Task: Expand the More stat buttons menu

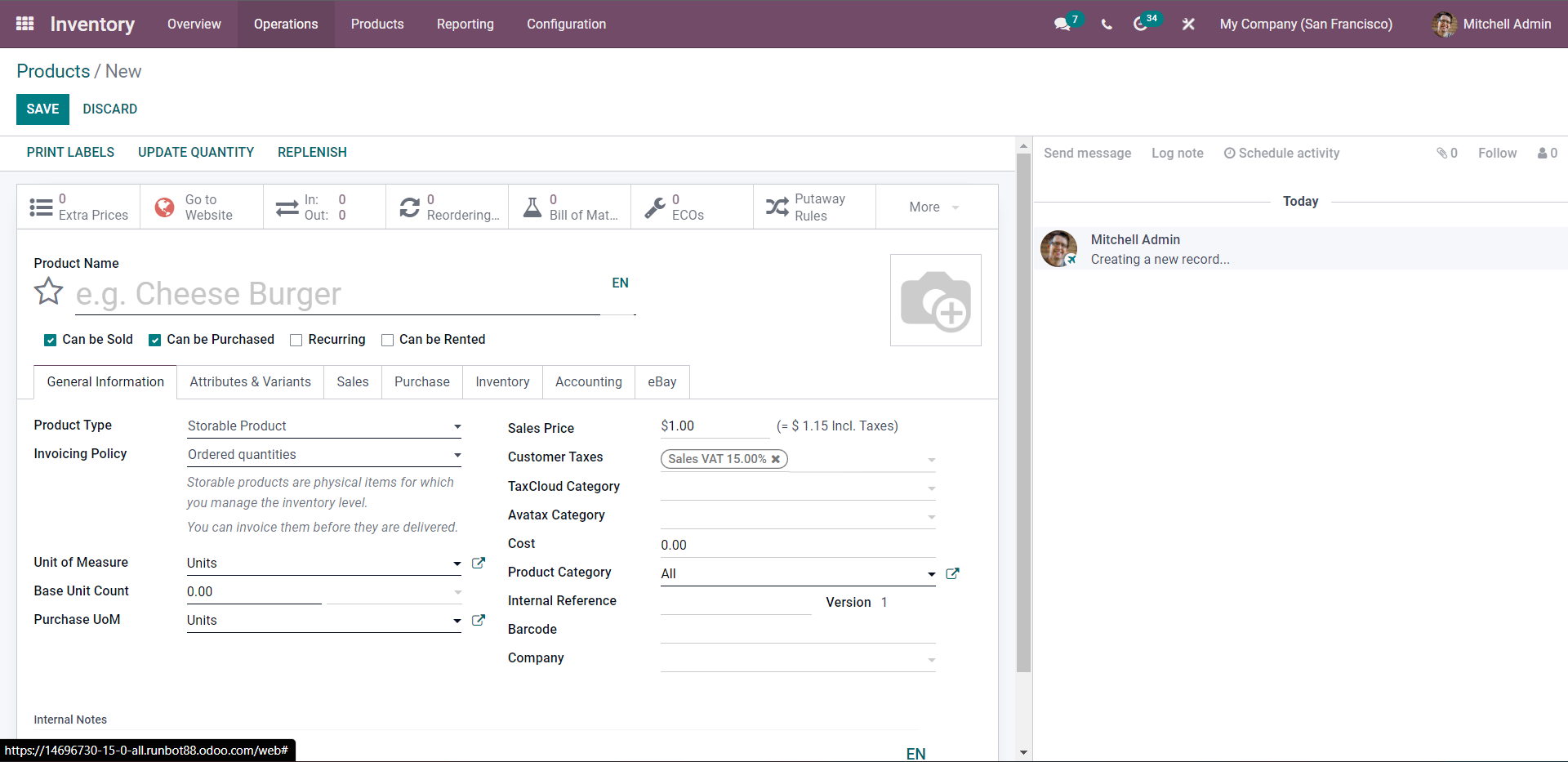Action: coord(936,207)
